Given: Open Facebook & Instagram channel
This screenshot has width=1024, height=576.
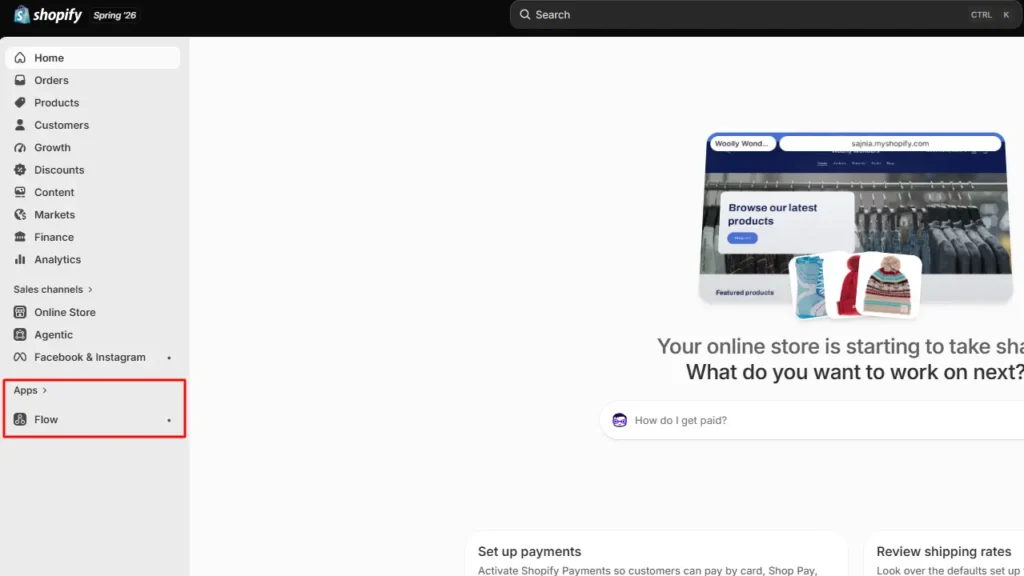Looking at the screenshot, I should coord(90,357).
